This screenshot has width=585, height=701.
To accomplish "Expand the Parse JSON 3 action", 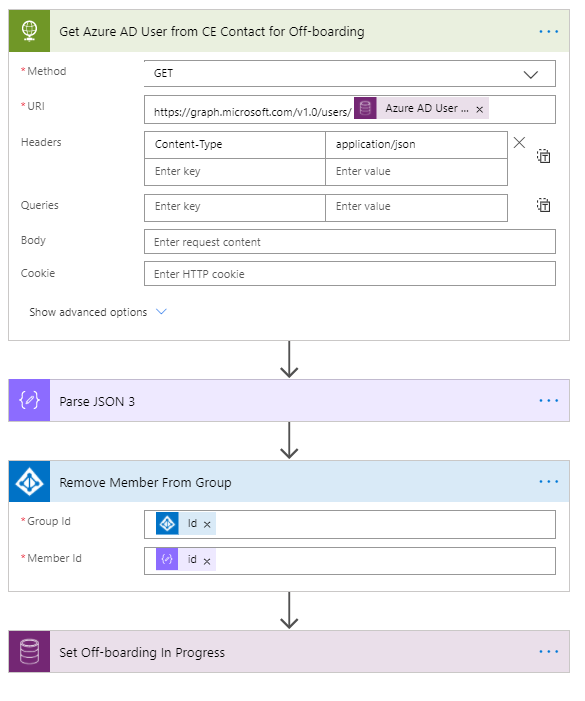I will click(289, 401).
